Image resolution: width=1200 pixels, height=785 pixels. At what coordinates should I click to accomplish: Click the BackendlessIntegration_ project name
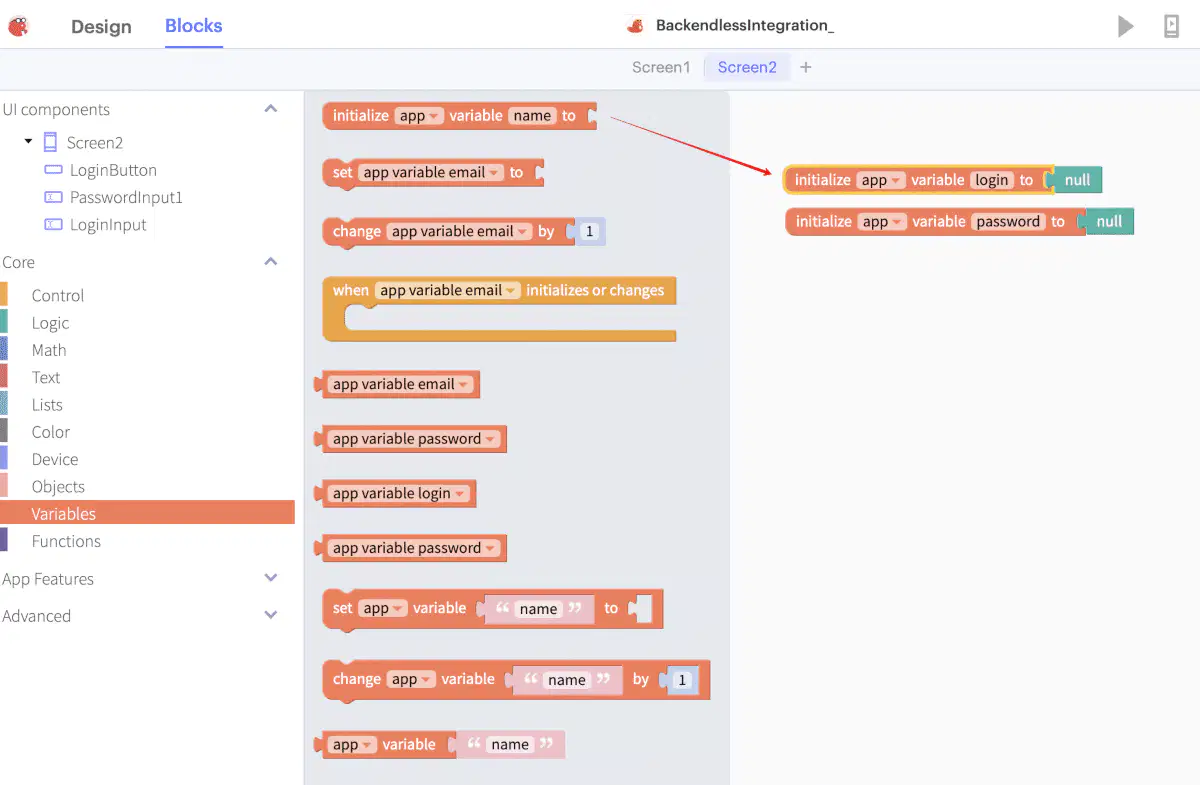click(x=745, y=26)
